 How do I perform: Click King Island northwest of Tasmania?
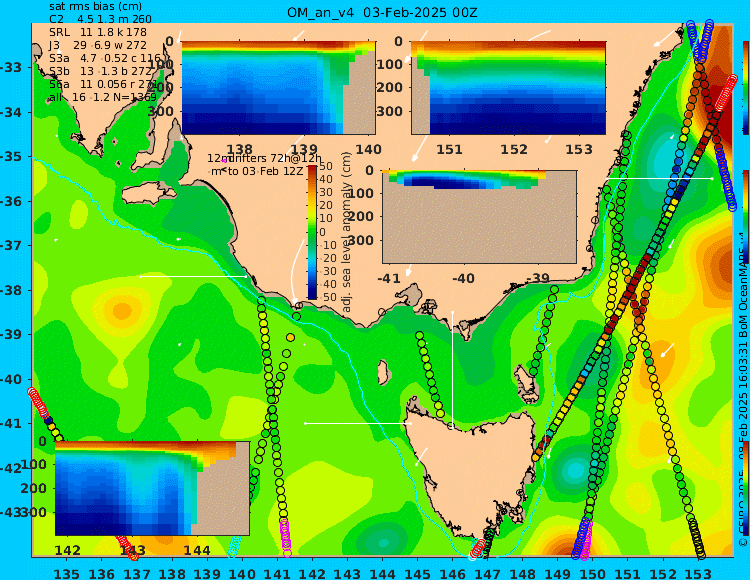(383, 373)
